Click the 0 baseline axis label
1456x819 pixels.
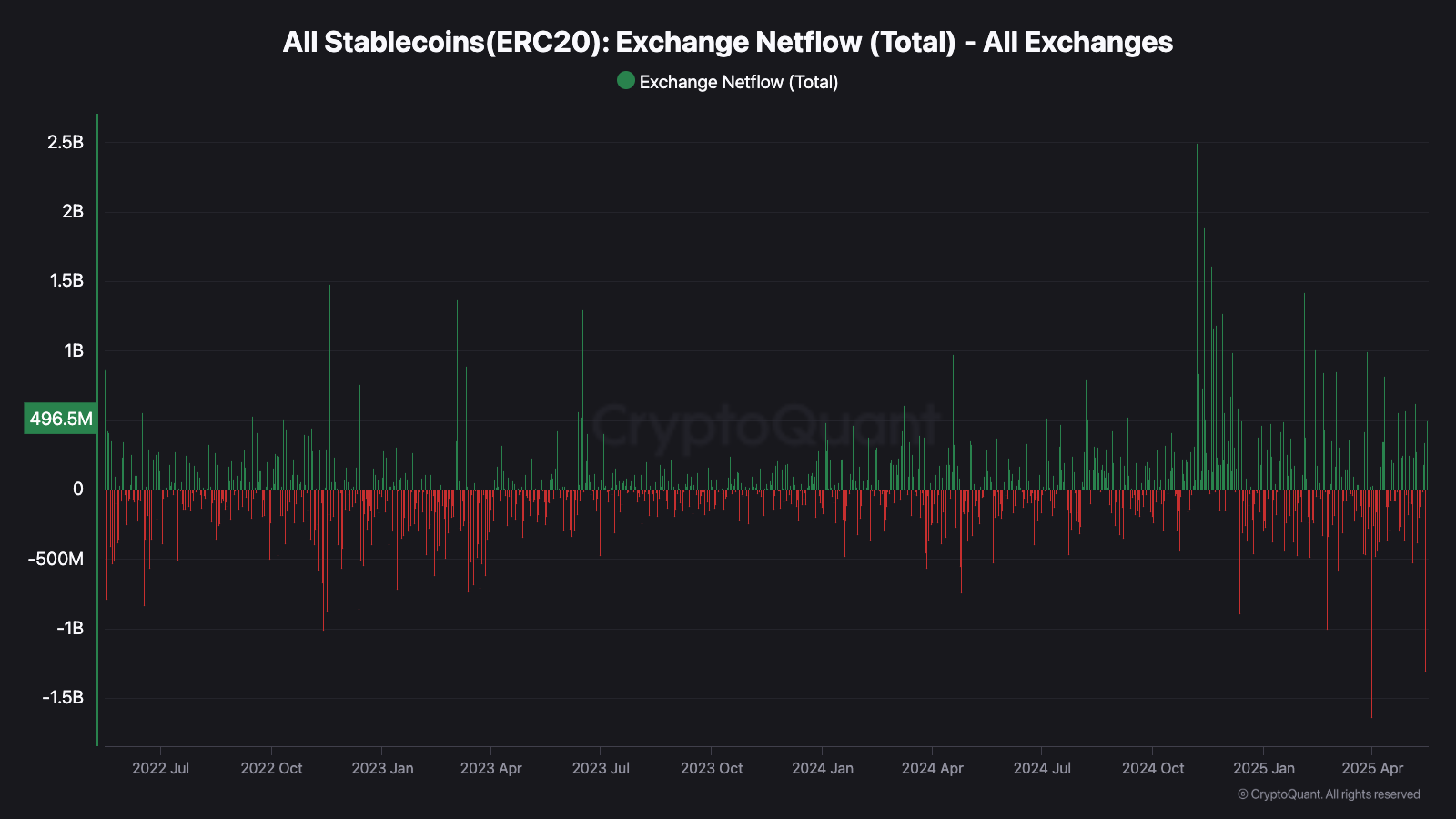(x=78, y=490)
